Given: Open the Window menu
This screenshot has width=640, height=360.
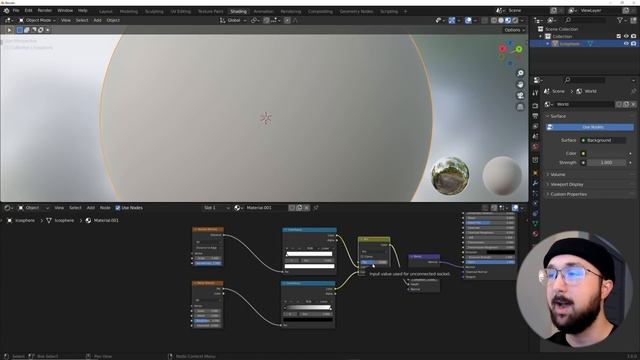Looking at the screenshot, I should pyautogui.click(x=65, y=11).
